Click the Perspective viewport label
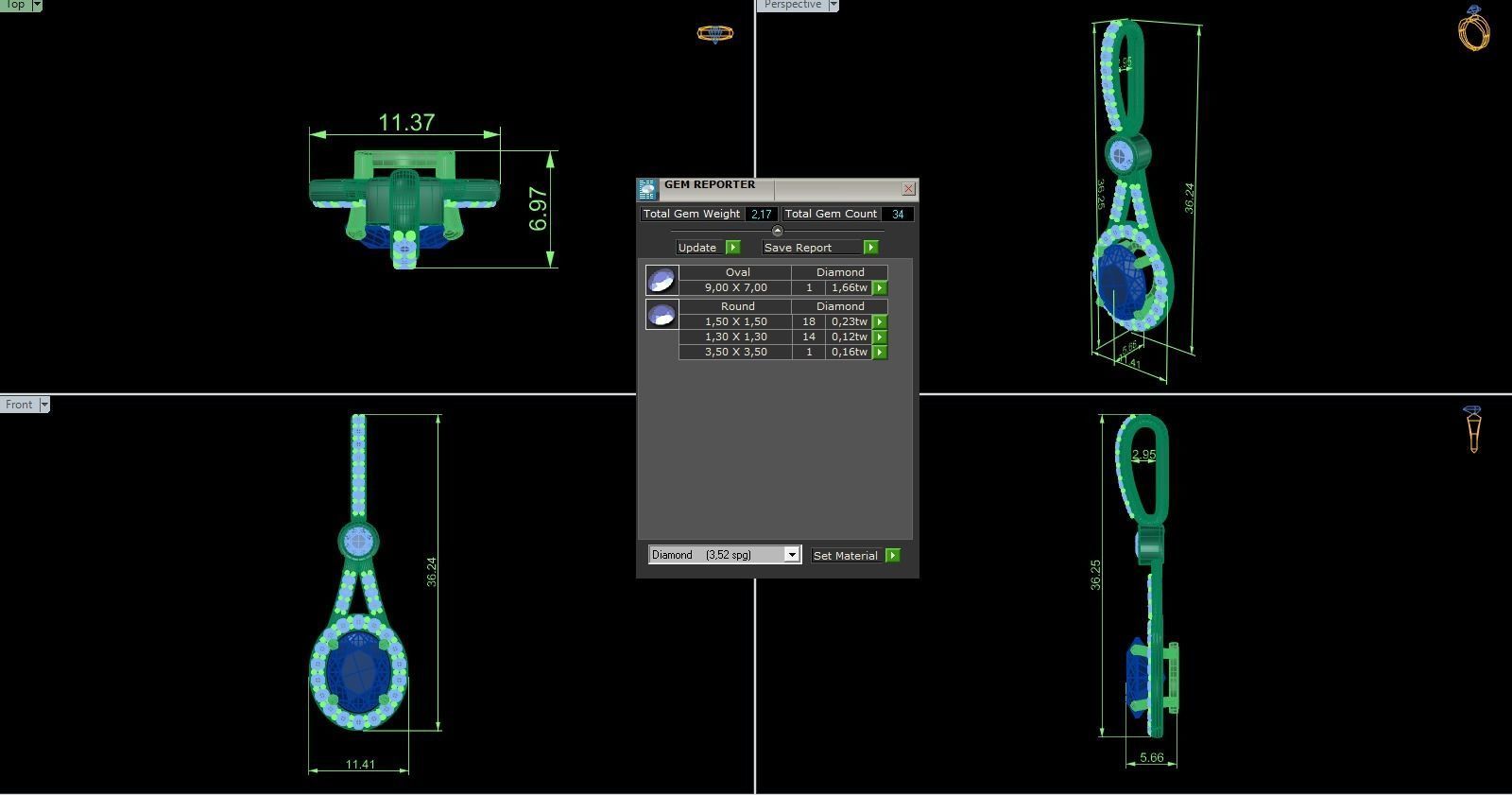Viewport: 1512px width, 795px height. pyautogui.click(x=792, y=5)
